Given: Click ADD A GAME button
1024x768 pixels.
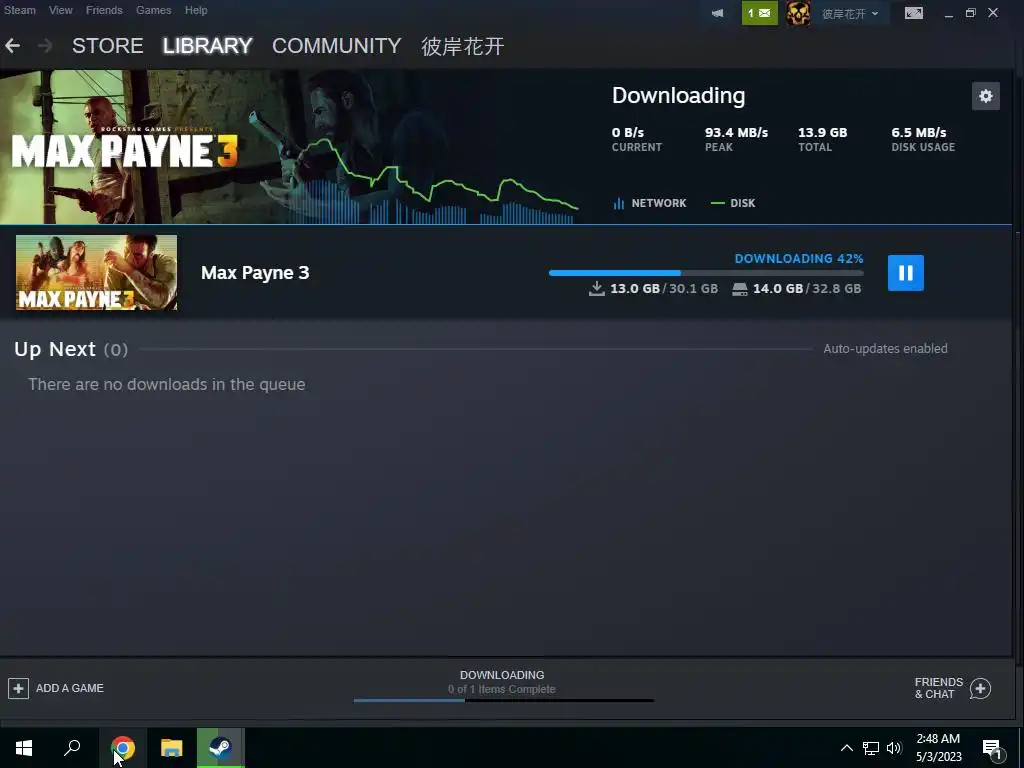Looking at the screenshot, I should 56,688.
